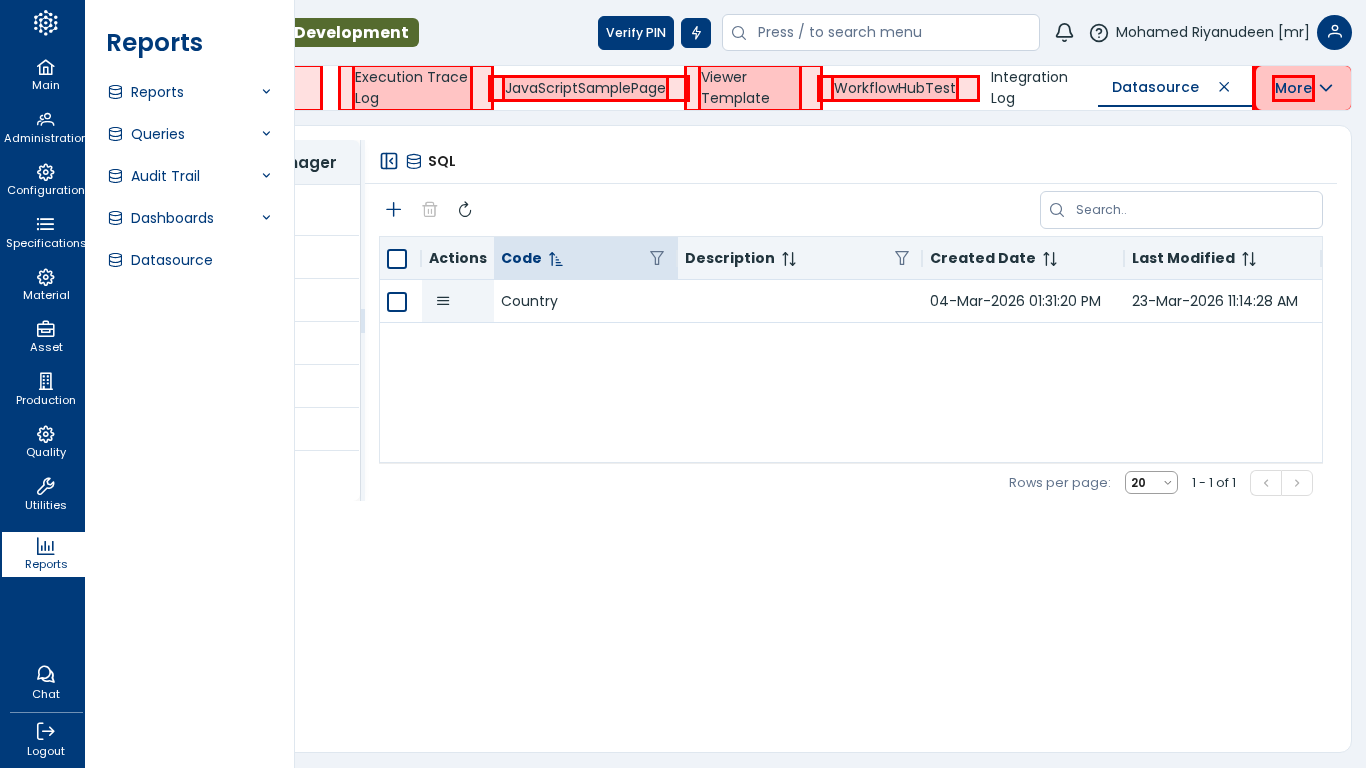Expand the Queries menu group
The width and height of the screenshot is (1366, 768).
tap(189, 134)
